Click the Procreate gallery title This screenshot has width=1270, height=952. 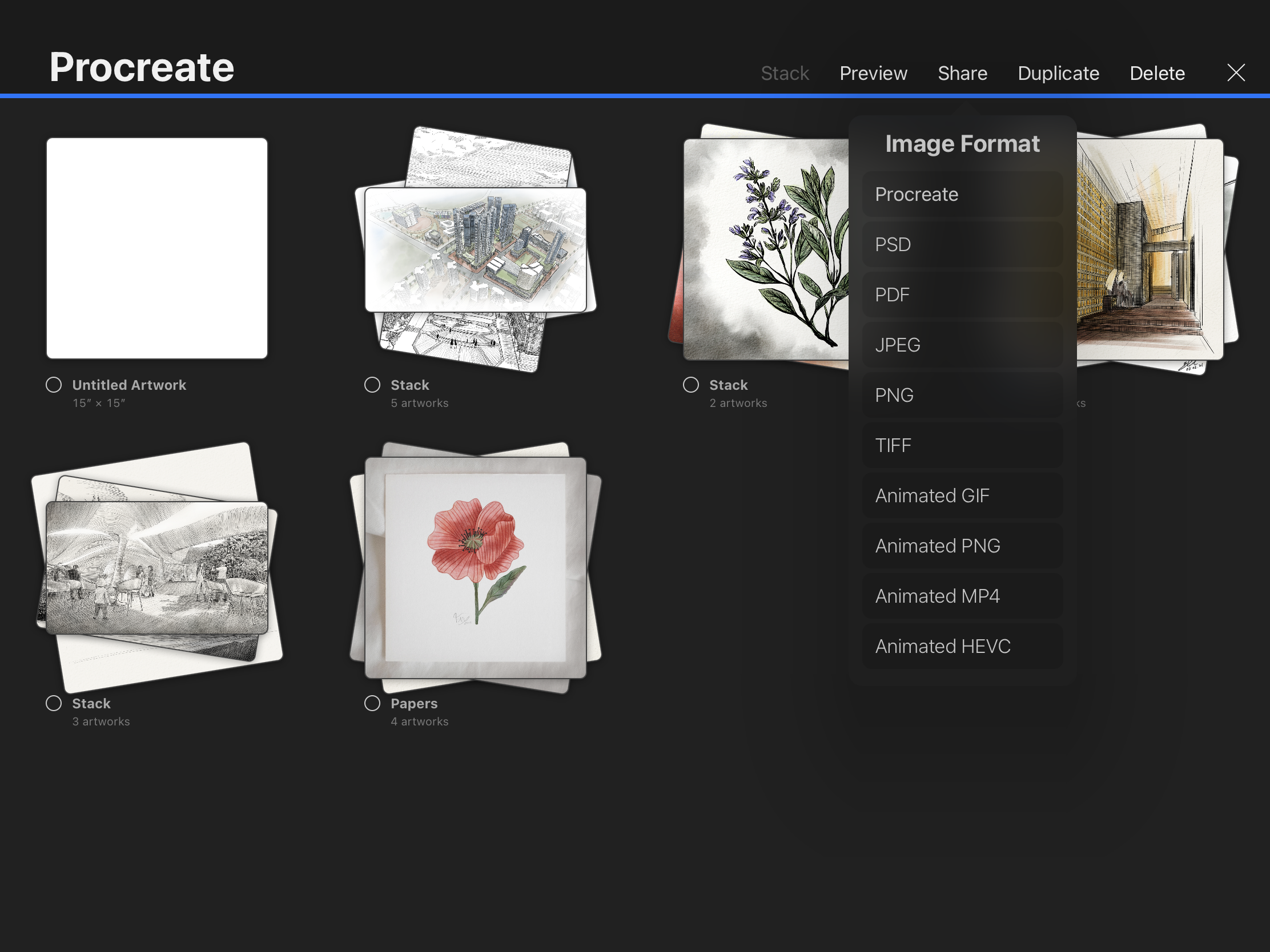(142, 68)
